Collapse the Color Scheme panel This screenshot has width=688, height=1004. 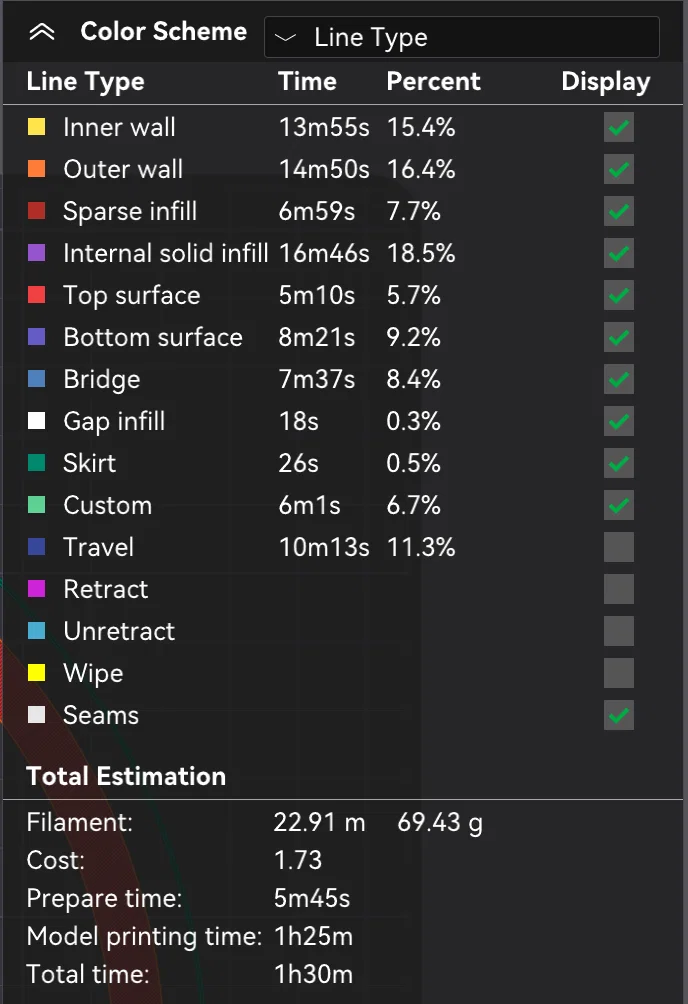tap(41, 32)
